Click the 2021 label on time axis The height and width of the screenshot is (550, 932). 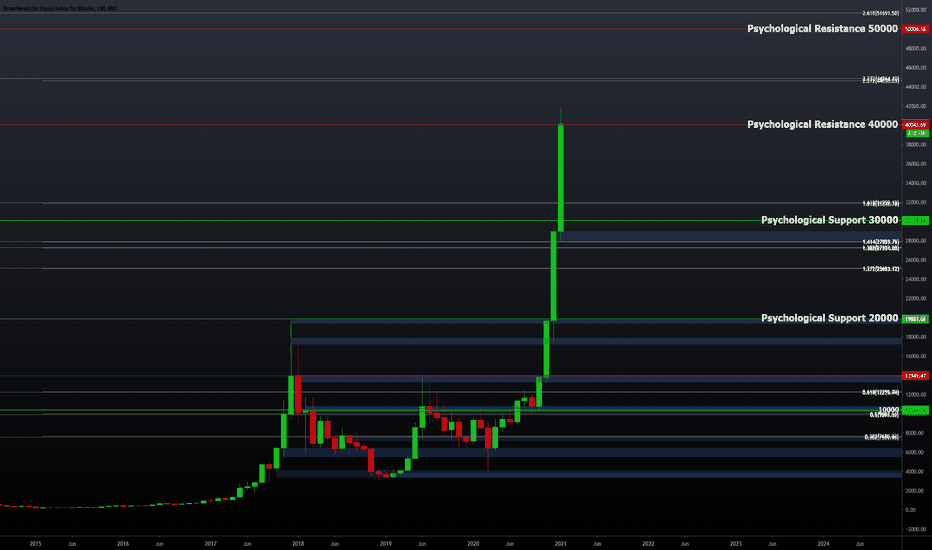click(x=561, y=543)
